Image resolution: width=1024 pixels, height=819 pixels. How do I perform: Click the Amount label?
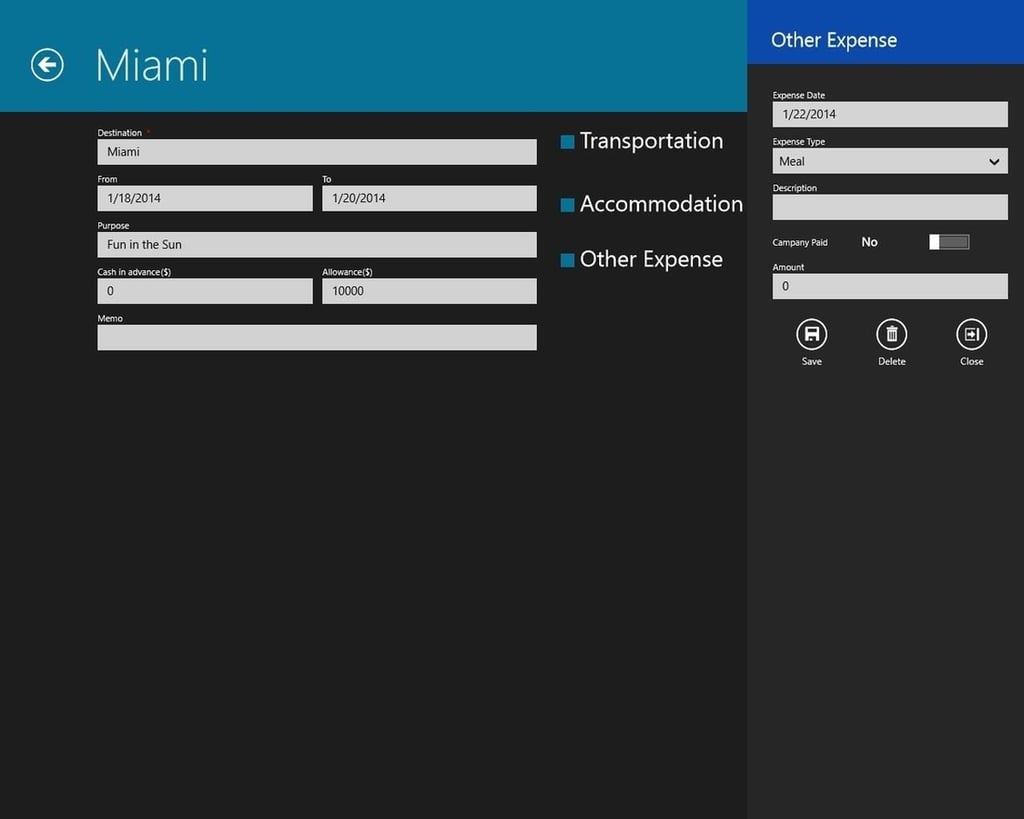pos(788,267)
